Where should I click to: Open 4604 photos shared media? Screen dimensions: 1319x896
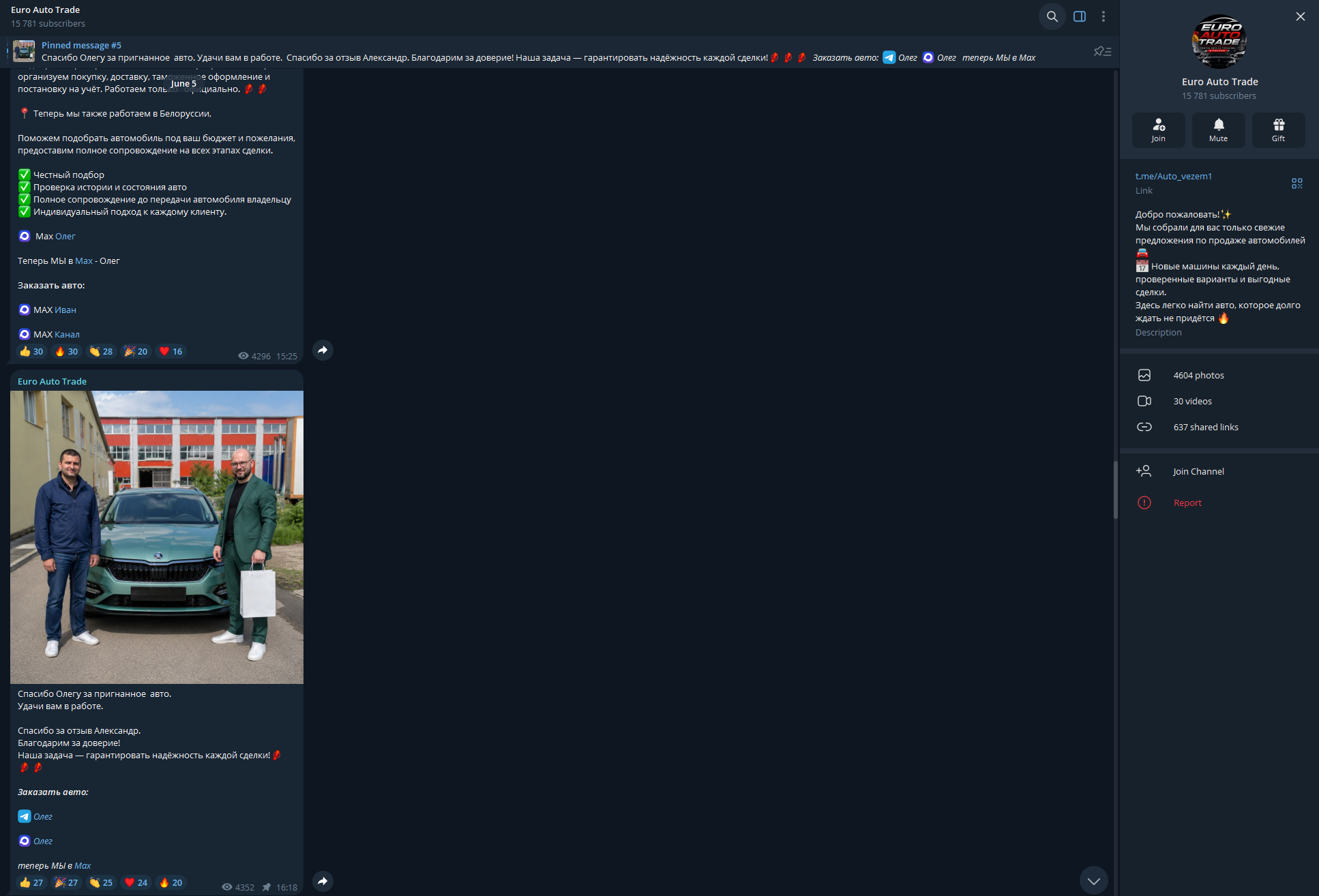pyautogui.click(x=1219, y=375)
